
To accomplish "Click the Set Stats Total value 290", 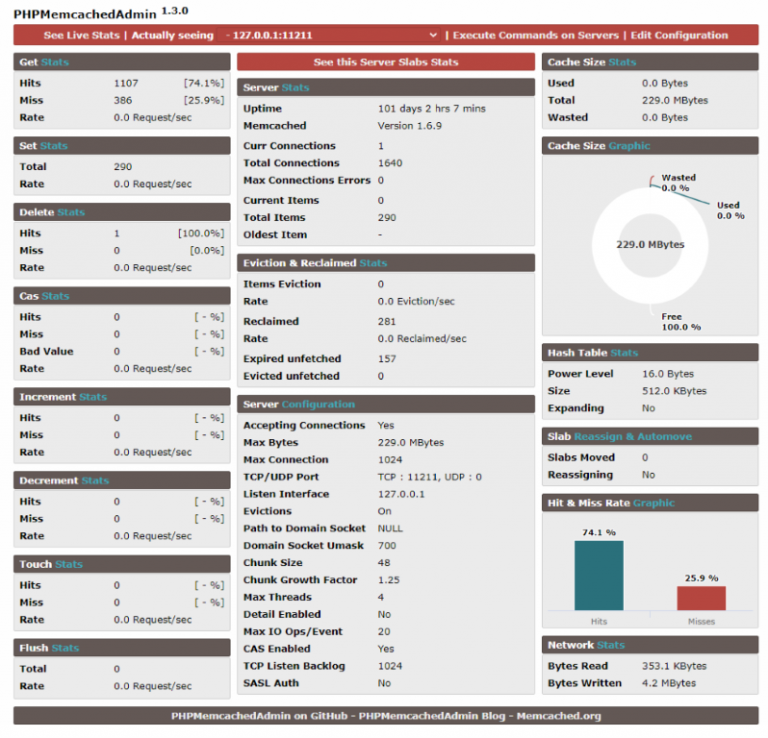I will pyautogui.click(x=123, y=167).
